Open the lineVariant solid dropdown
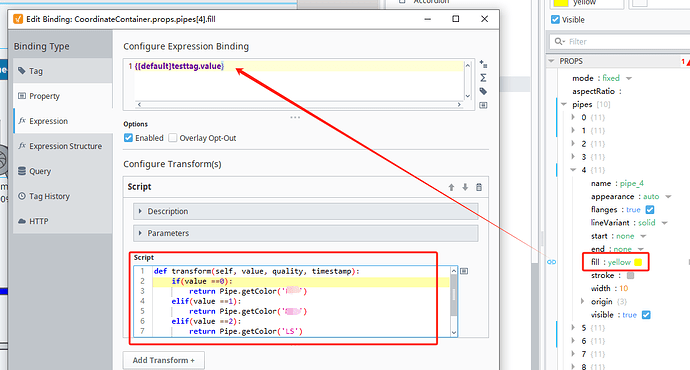 click(664, 223)
